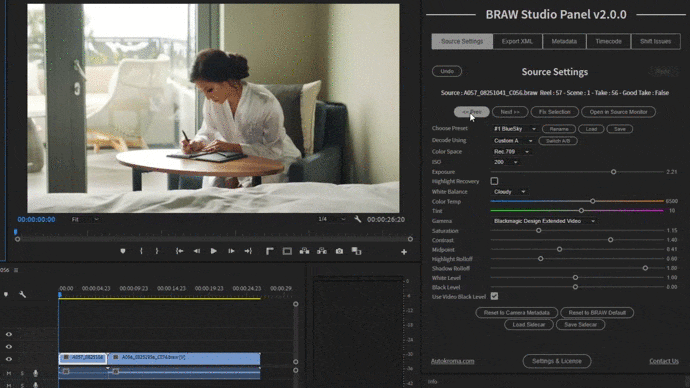
Task: Click the Saturation slider handle
Action: click(x=539, y=231)
